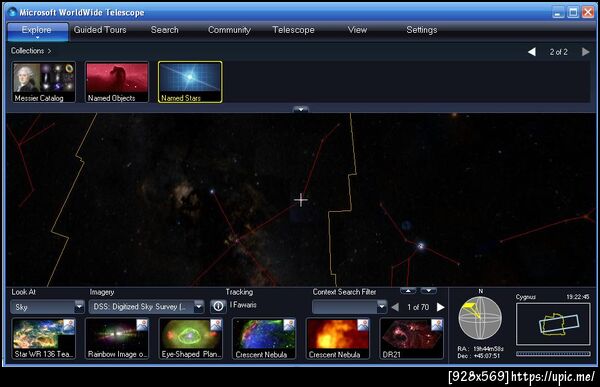600x387 pixels.
Task: Open the Telescope tab
Action: point(293,30)
